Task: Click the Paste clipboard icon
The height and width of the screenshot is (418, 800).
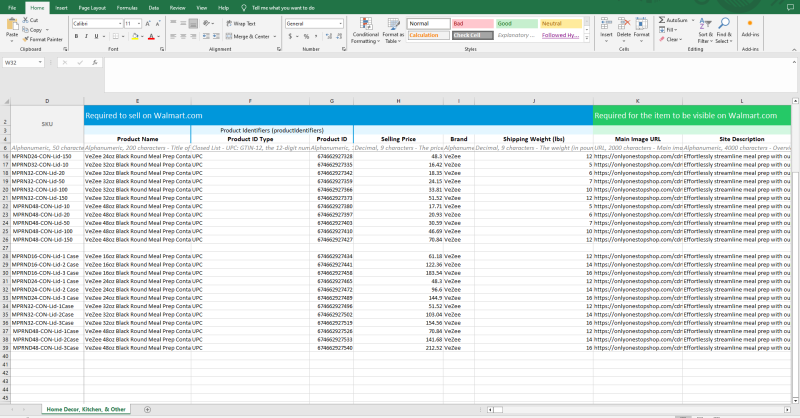Action: point(12,24)
